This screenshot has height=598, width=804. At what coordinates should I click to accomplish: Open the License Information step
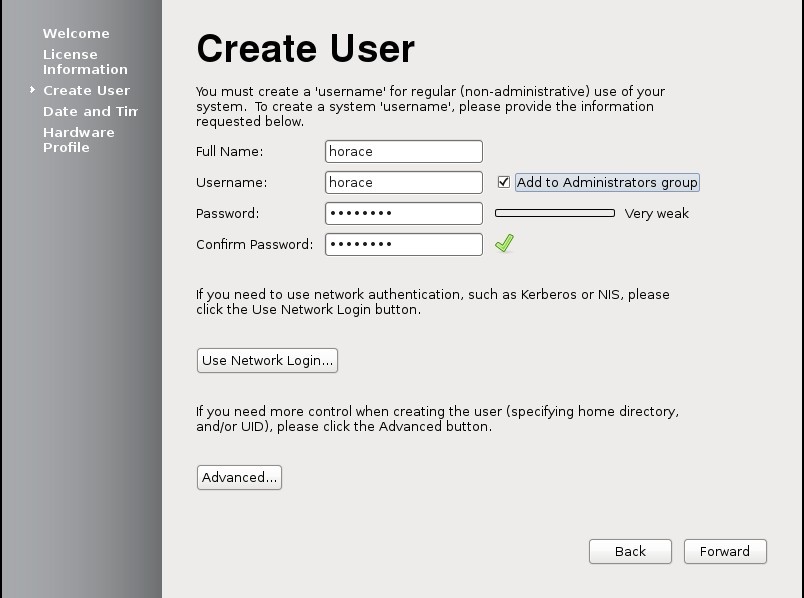click(x=84, y=61)
